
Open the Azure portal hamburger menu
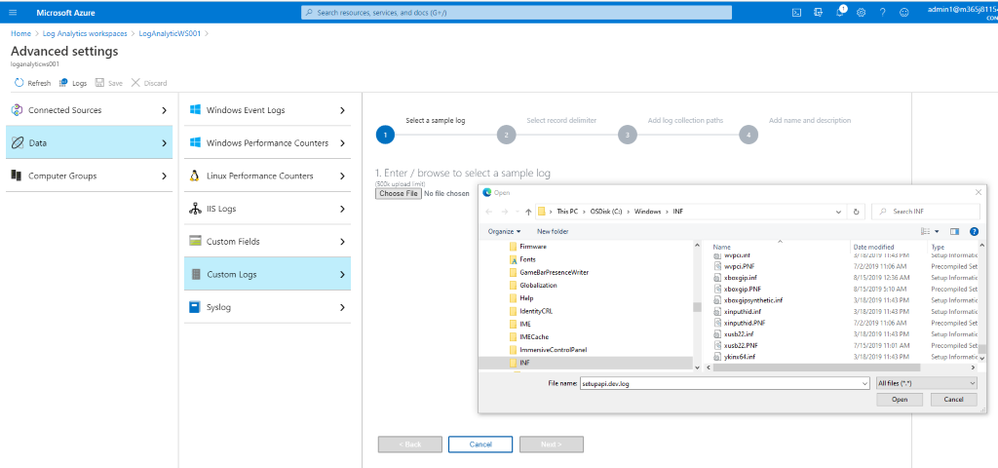[x=13, y=12]
